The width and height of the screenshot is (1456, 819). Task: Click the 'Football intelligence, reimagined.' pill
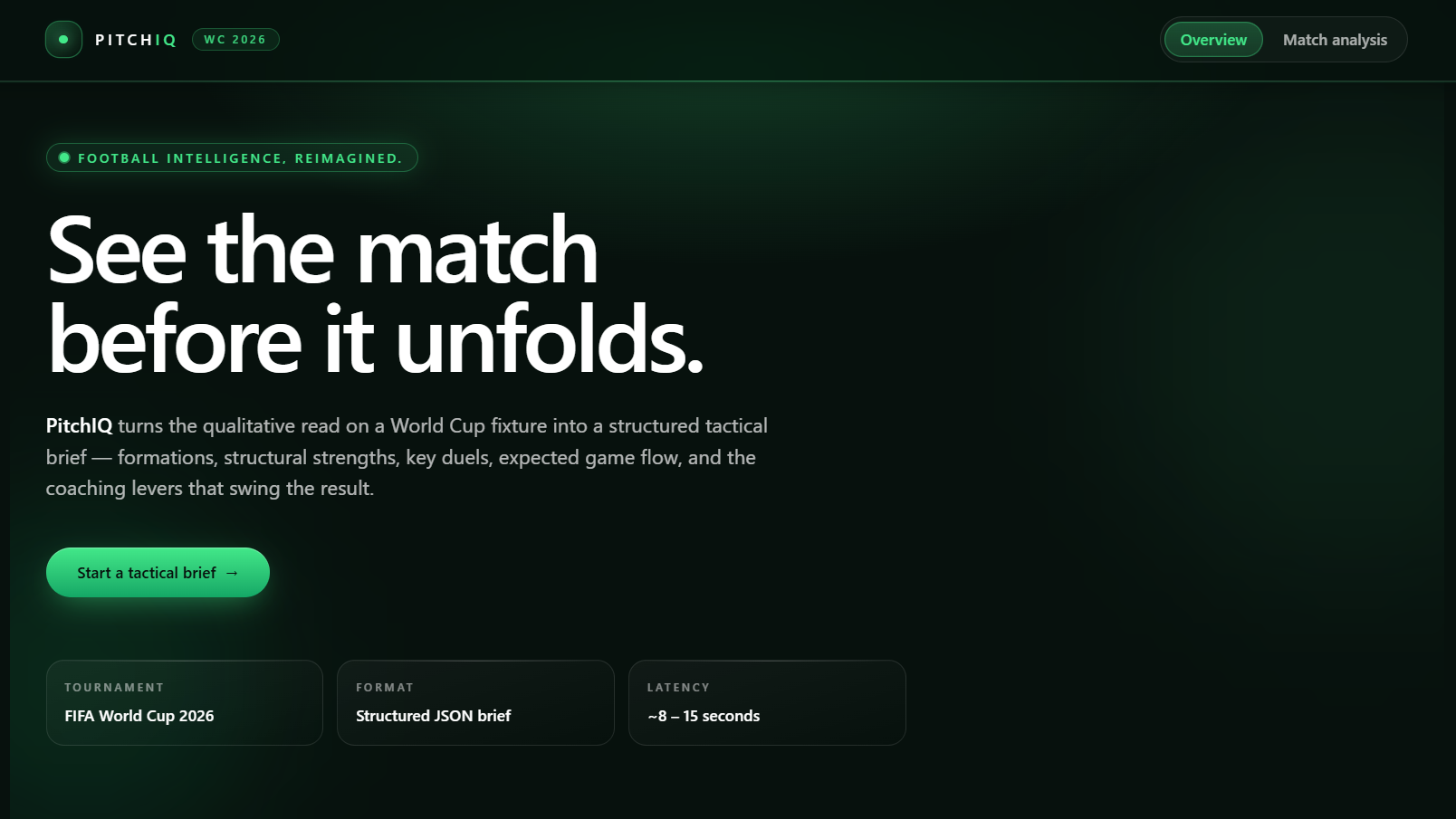[x=232, y=157]
